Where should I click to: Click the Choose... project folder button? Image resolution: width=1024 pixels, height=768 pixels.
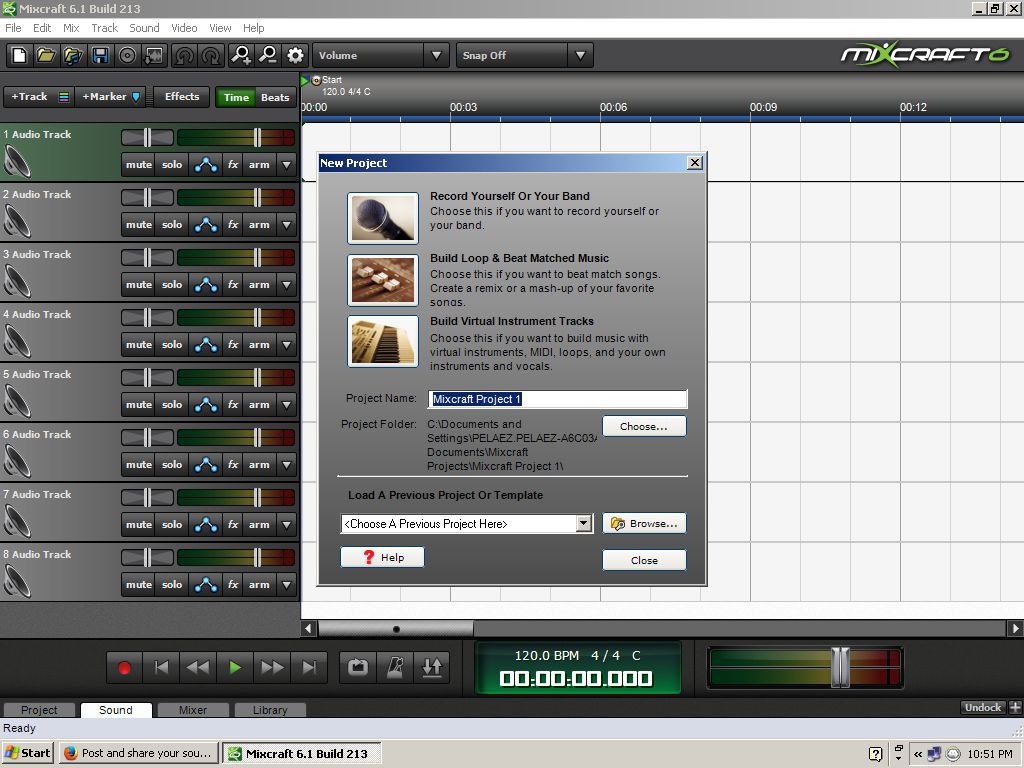pos(644,426)
